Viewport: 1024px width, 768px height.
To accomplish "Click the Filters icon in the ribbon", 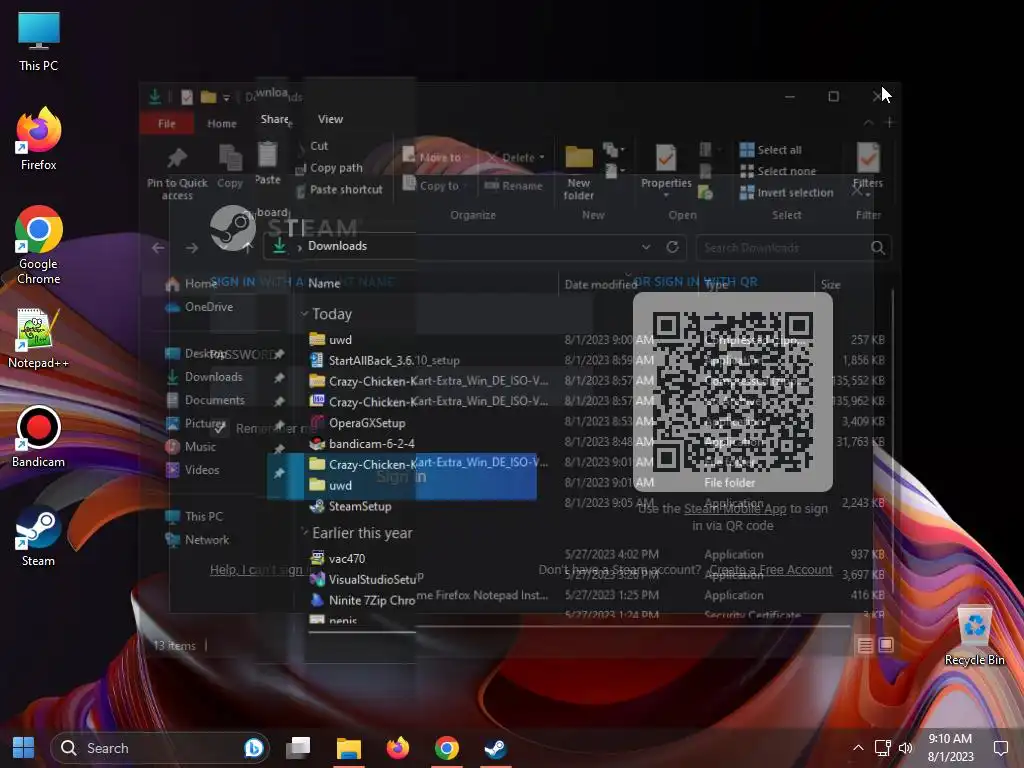I will (x=868, y=167).
